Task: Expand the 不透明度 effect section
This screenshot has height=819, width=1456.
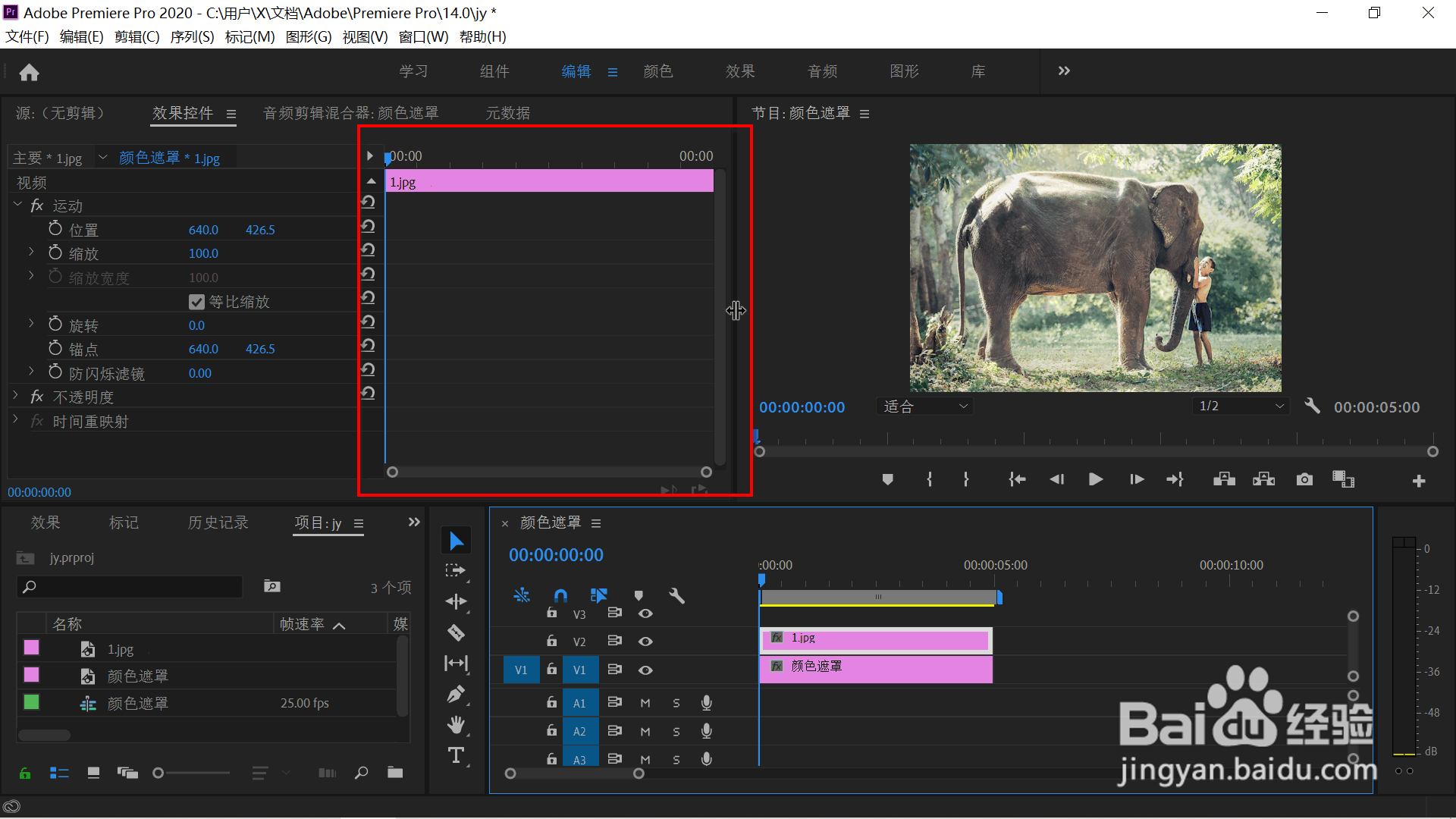Action: (x=16, y=397)
